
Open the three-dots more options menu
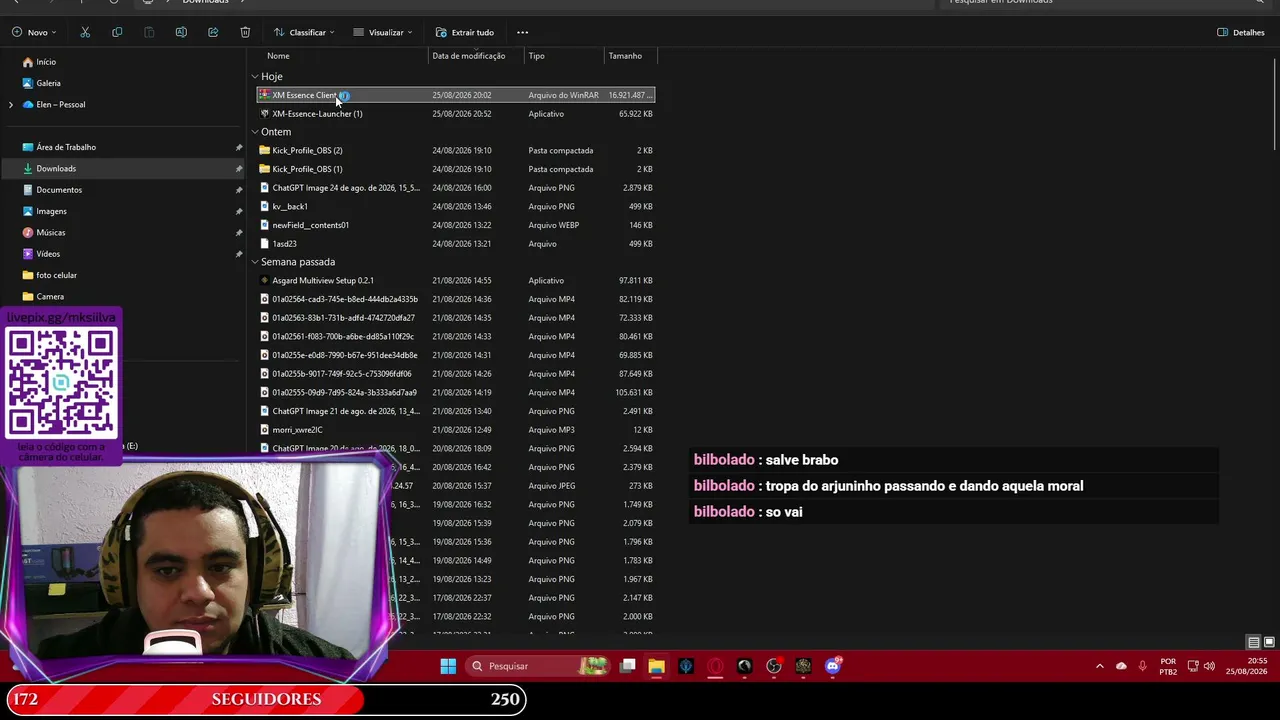coord(522,32)
